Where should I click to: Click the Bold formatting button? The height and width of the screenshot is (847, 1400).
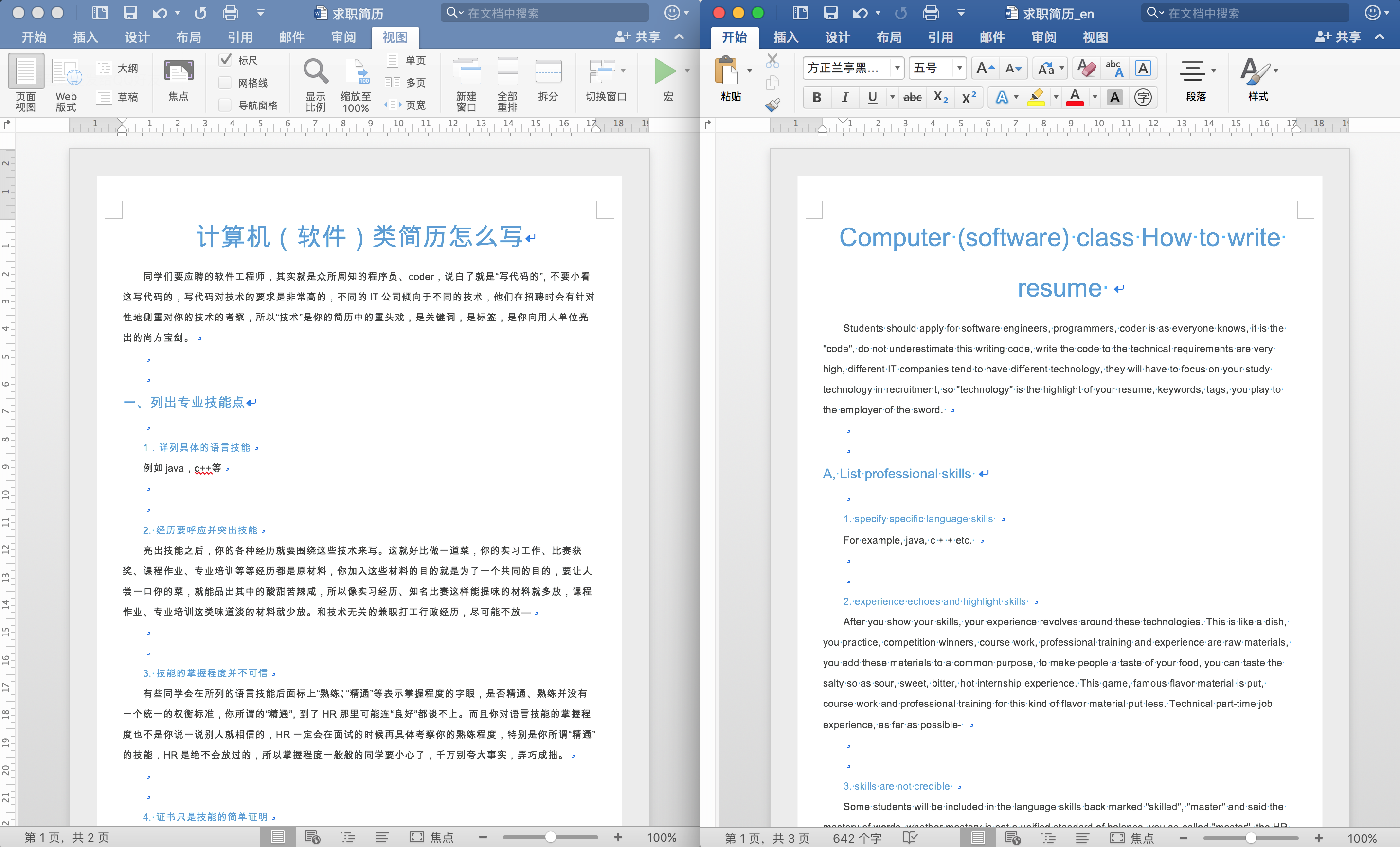click(x=816, y=98)
